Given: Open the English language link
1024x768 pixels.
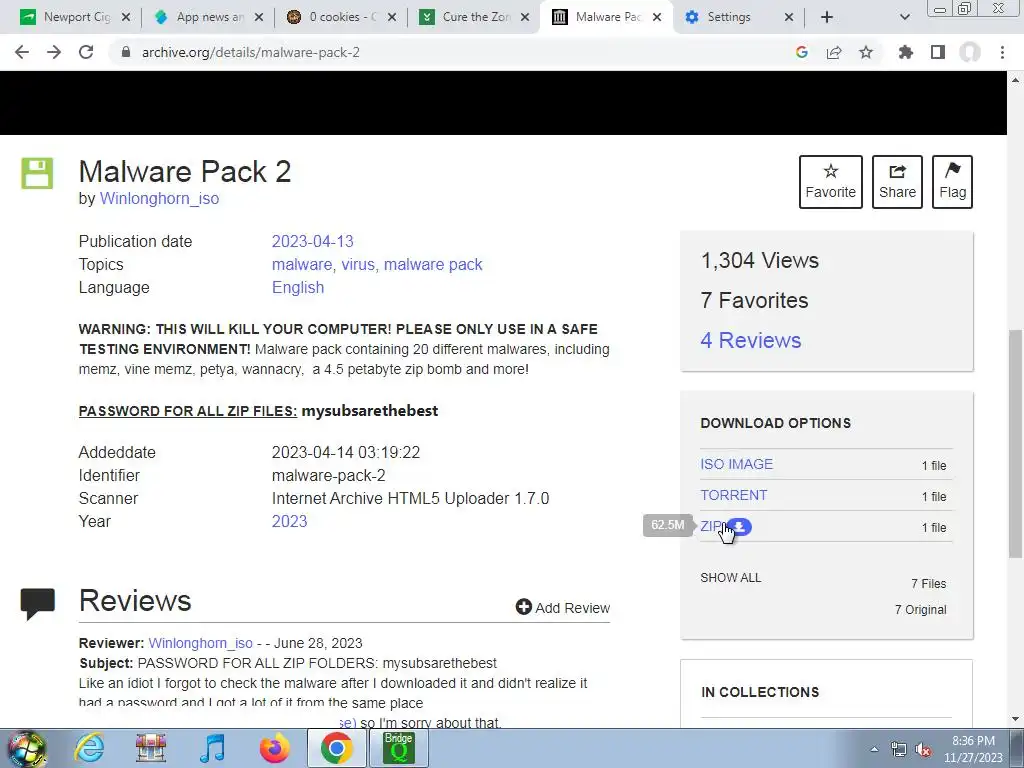Looking at the screenshot, I should [x=298, y=287].
